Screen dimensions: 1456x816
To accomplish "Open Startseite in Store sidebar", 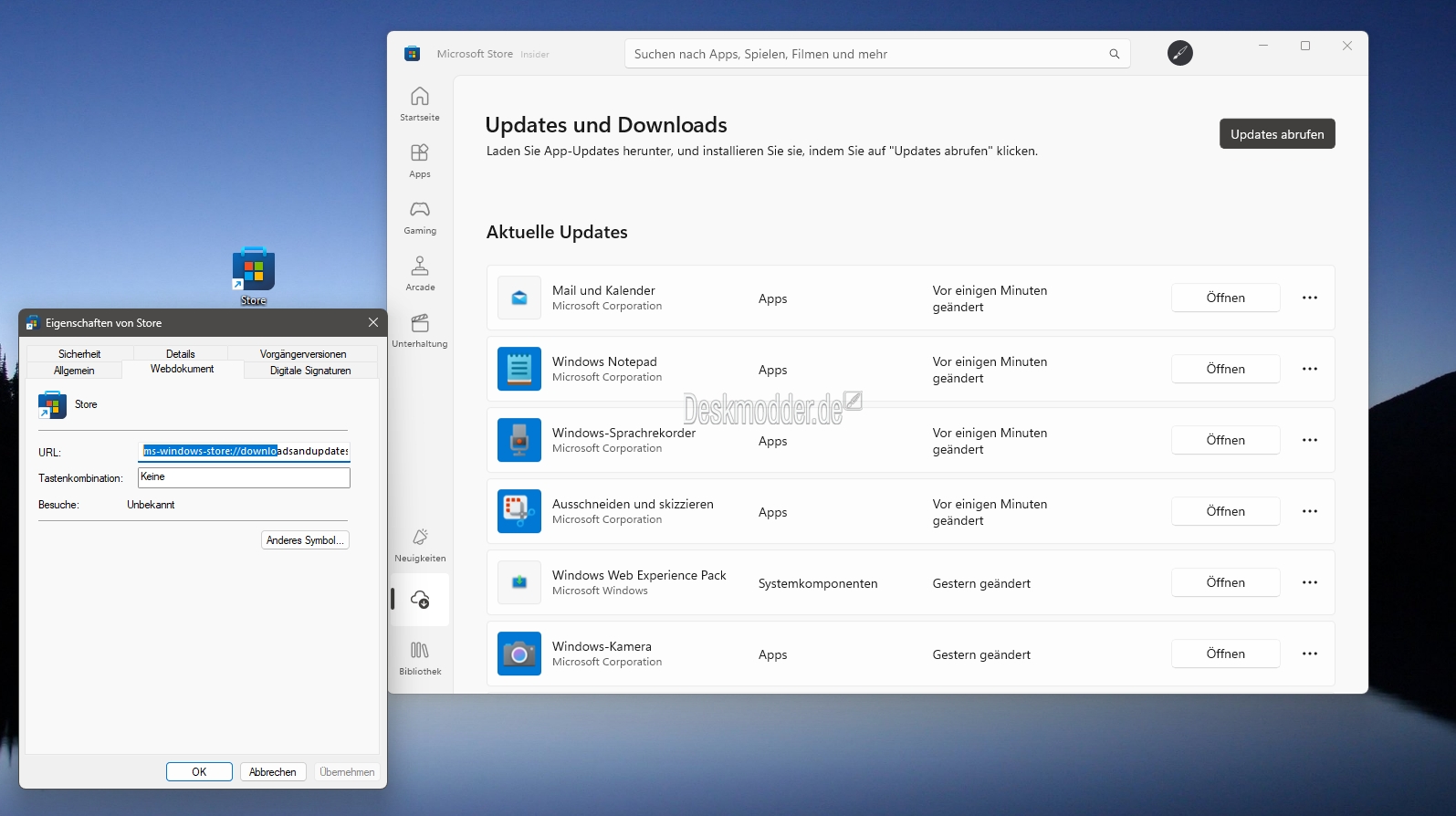I will point(420,104).
